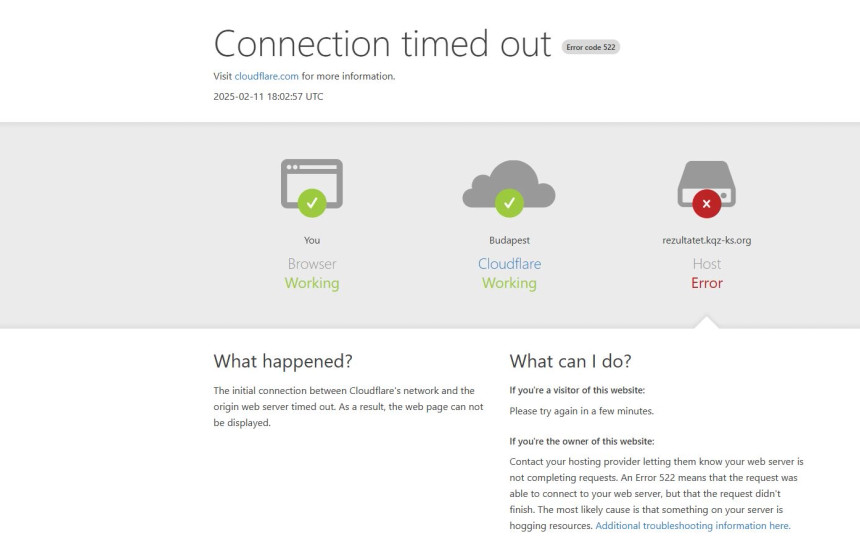Open the cloudflare.com link
Viewport: 860px width, 550px height.
267,76
